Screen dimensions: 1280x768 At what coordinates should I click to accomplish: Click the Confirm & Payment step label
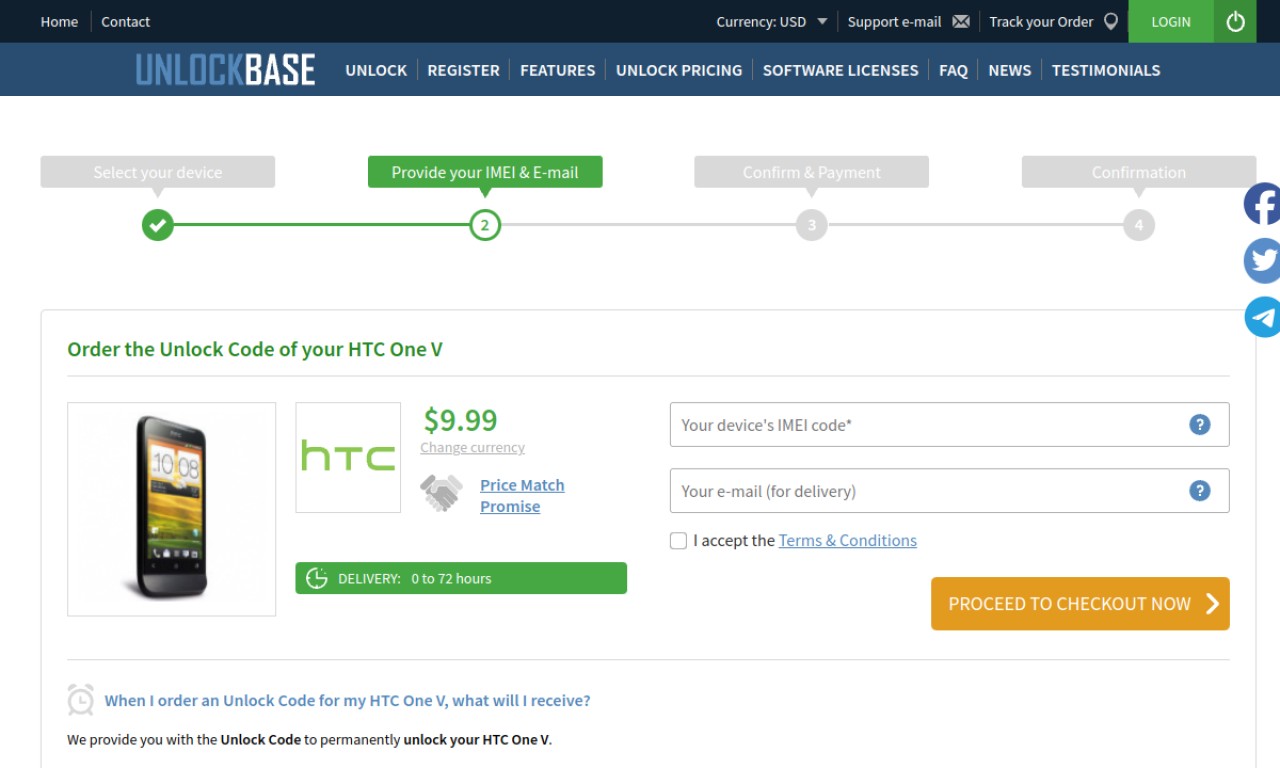812,172
